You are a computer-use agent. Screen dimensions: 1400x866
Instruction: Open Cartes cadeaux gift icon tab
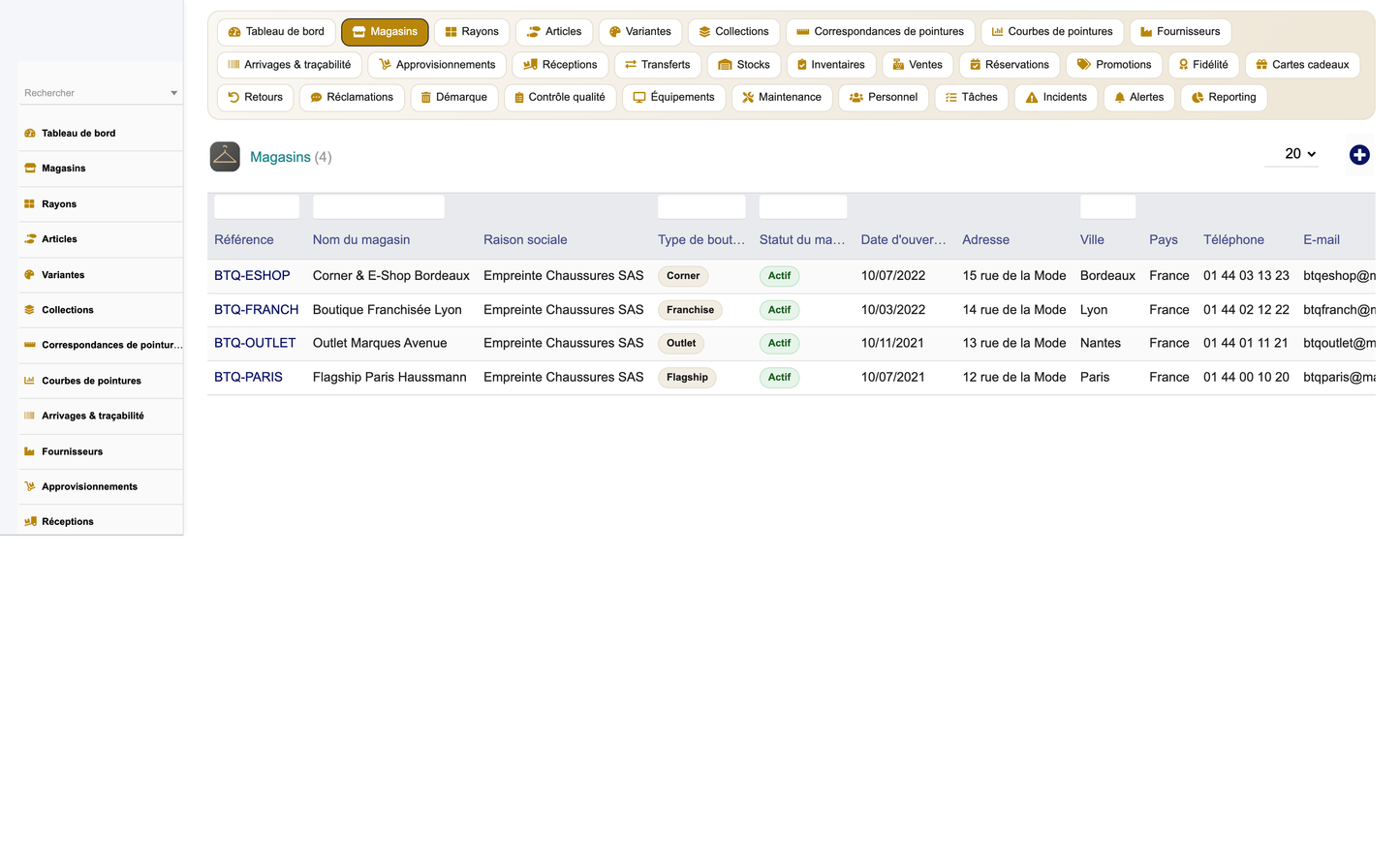(x=1302, y=65)
